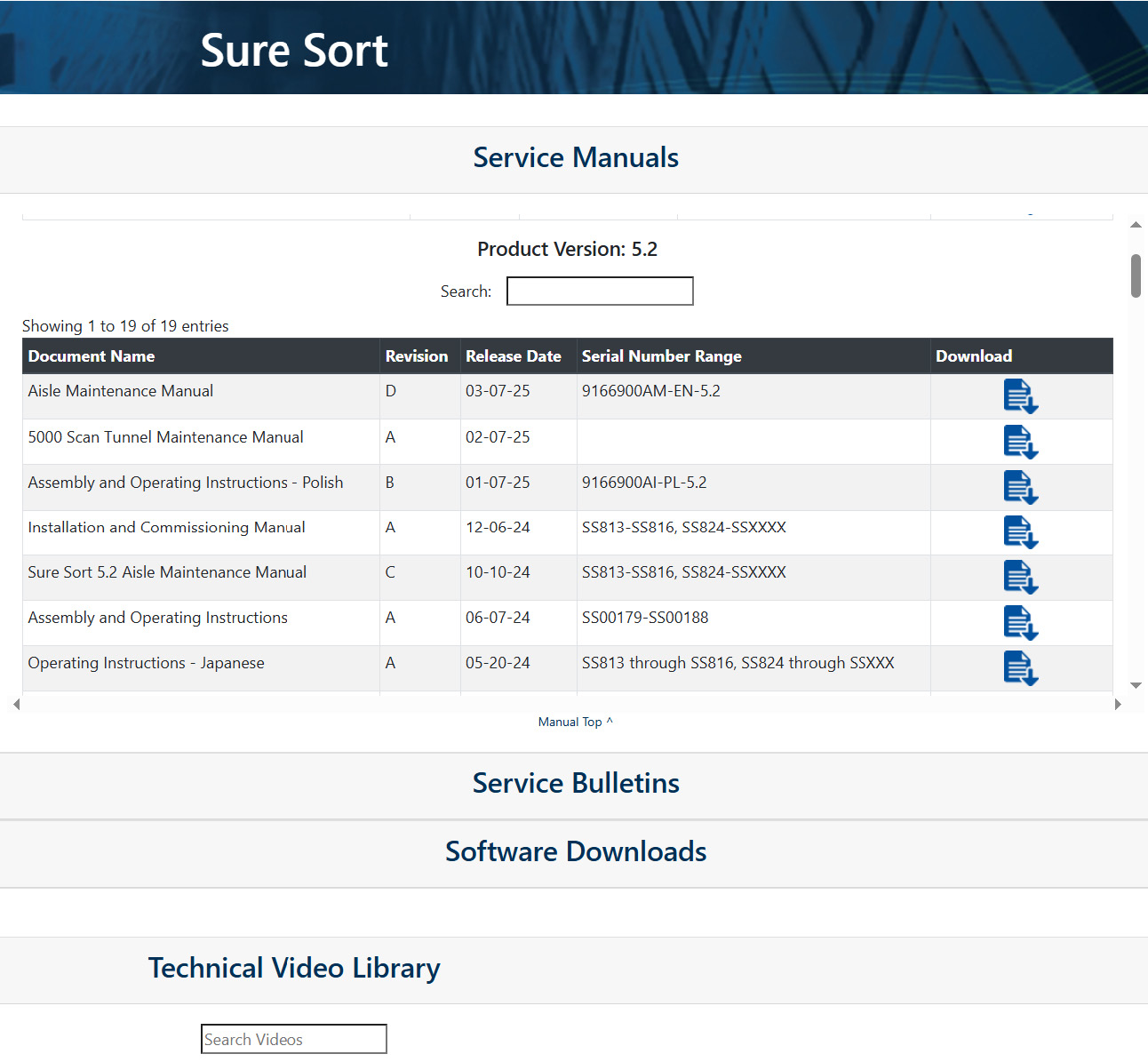Image resolution: width=1148 pixels, height=1062 pixels.
Task: Open the Technical Video Library section
Action: [x=294, y=968]
